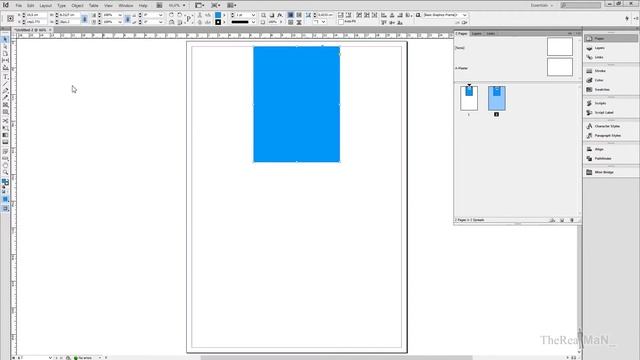Select page 1 thumbnail in Pages panel
Image resolution: width=640 pixels, height=360 pixels.
pos(469,98)
